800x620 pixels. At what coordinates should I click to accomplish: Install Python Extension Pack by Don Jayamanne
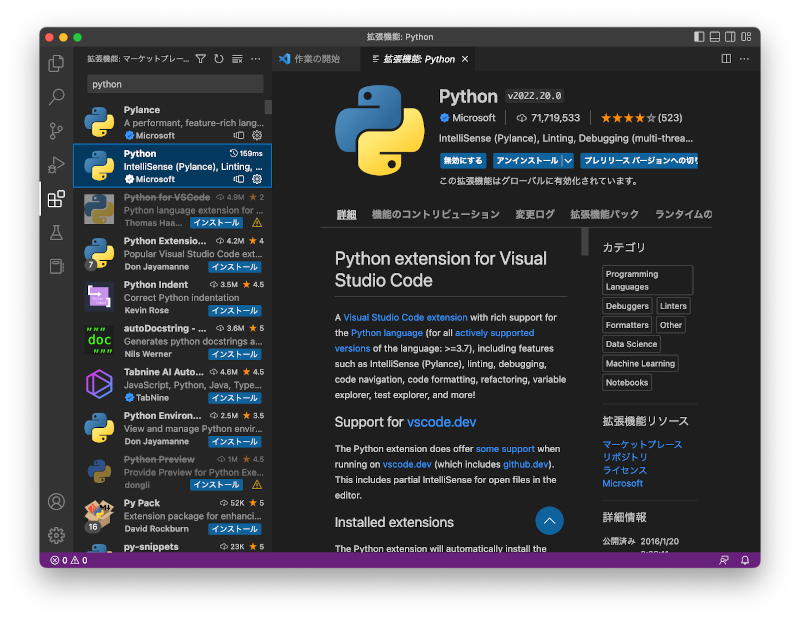click(x=235, y=267)
